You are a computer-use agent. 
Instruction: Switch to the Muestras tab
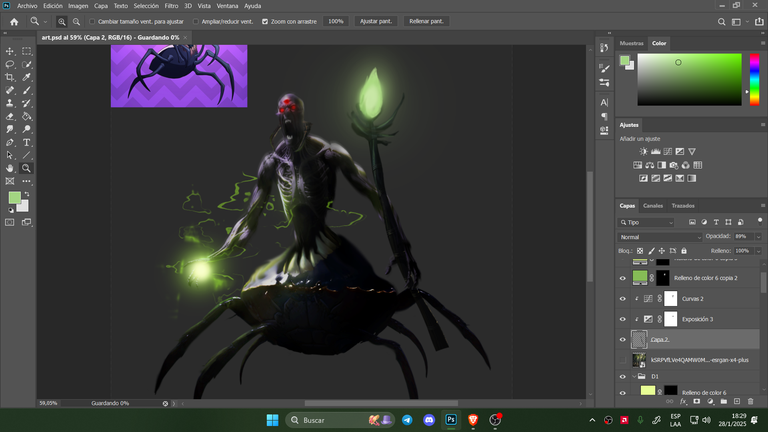tap(631, 43)
